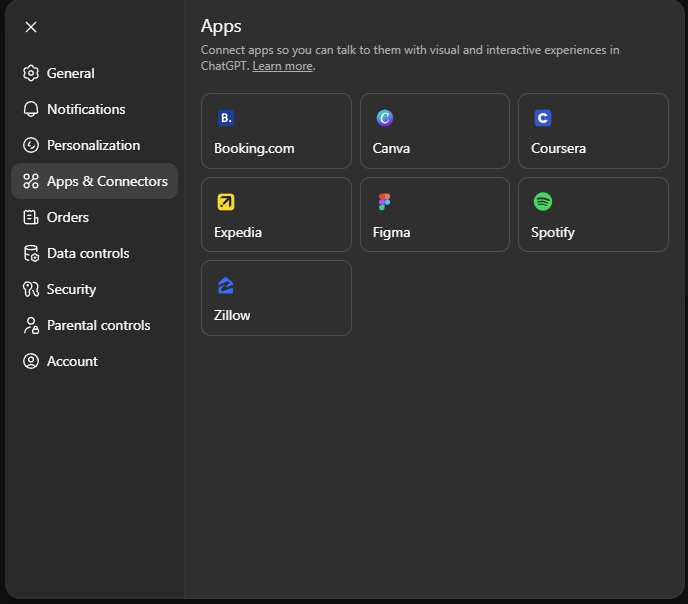The height and width of the screenshot is (604, 688).
Task: Select the Expedia app card name
Action: point(238,232)
